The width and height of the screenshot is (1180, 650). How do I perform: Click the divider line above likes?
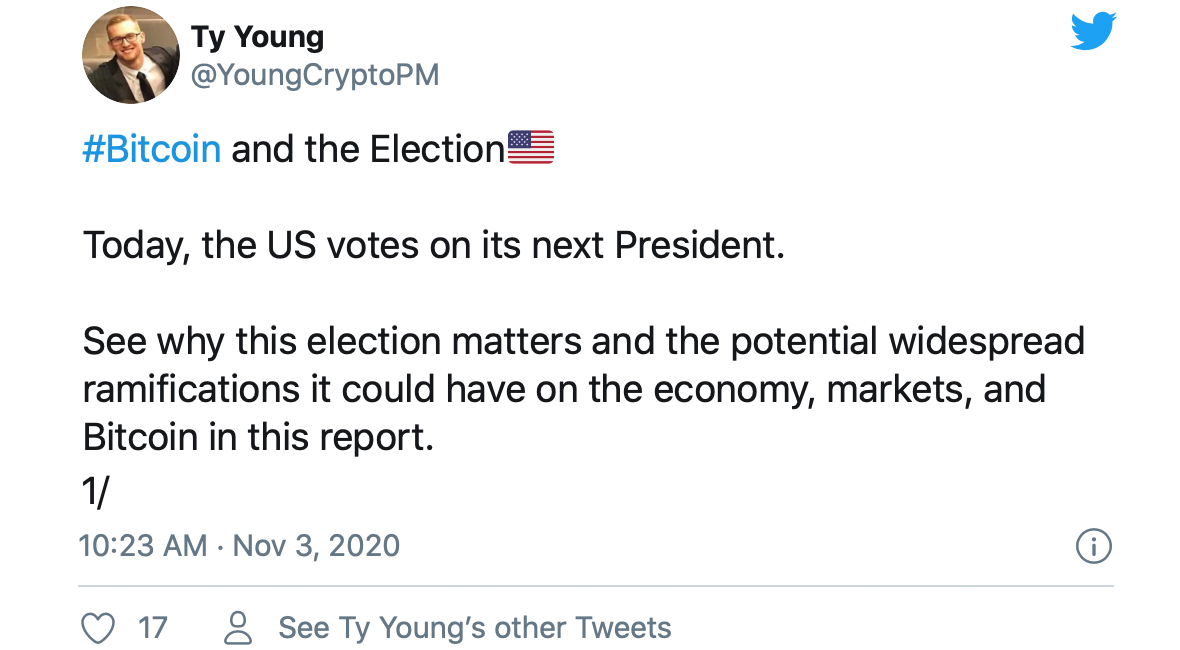point(595,585)
